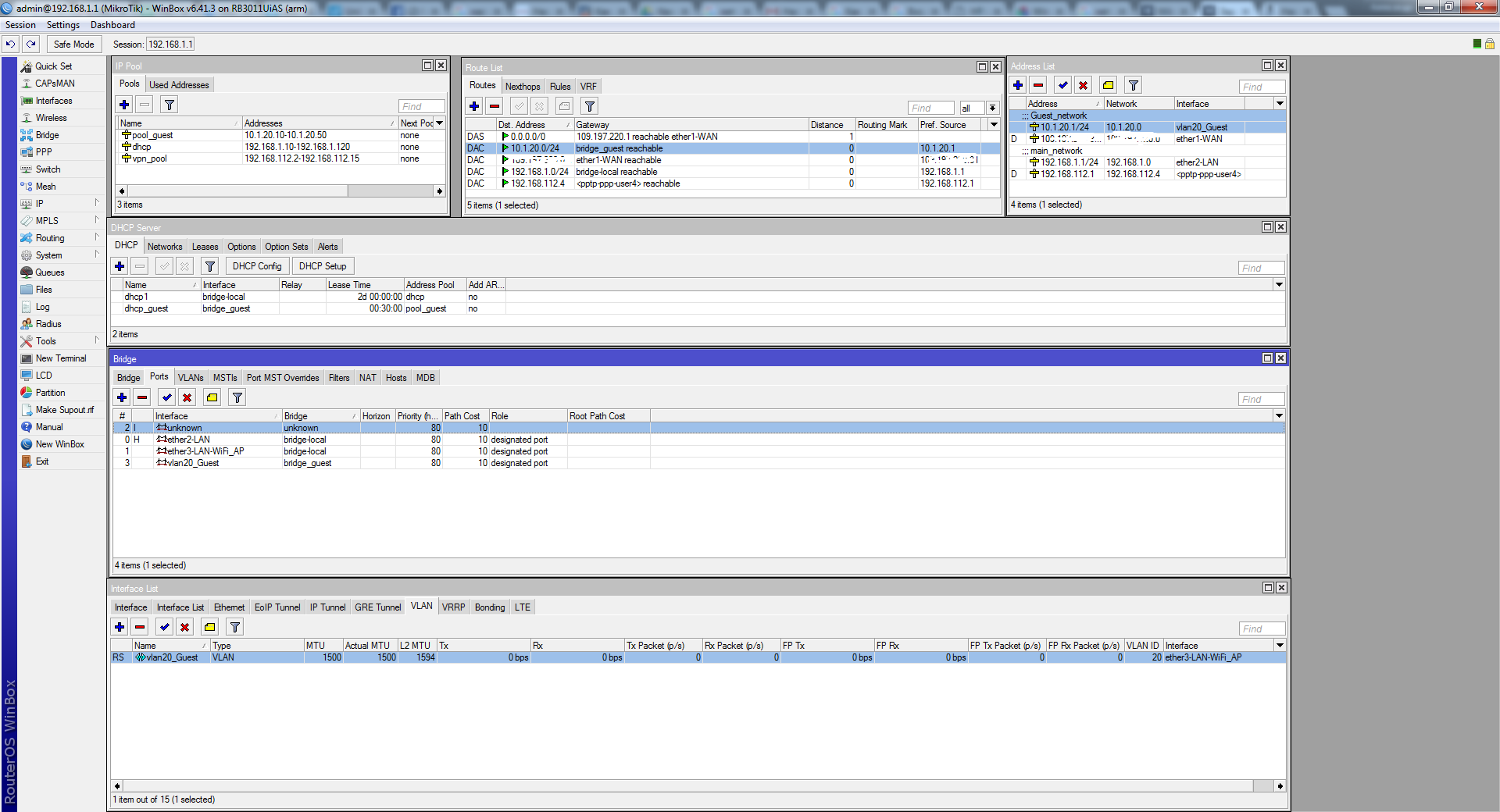Open the Settings menu
The image size is (1500, 812).
click(63, 25)
